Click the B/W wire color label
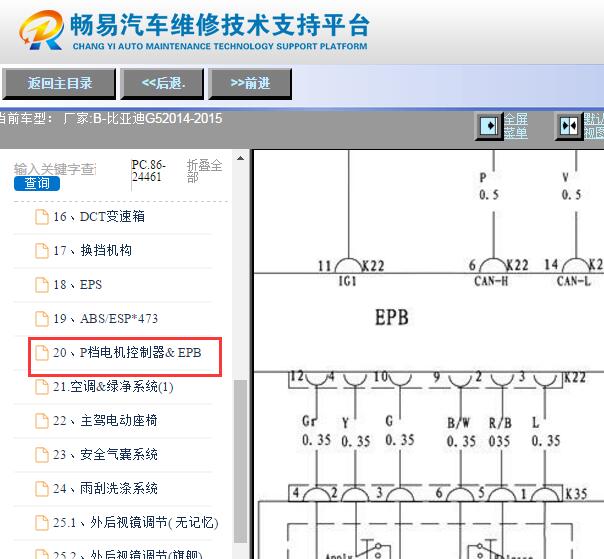The width and height of the screenshot is (604, 559). (458, 423)
